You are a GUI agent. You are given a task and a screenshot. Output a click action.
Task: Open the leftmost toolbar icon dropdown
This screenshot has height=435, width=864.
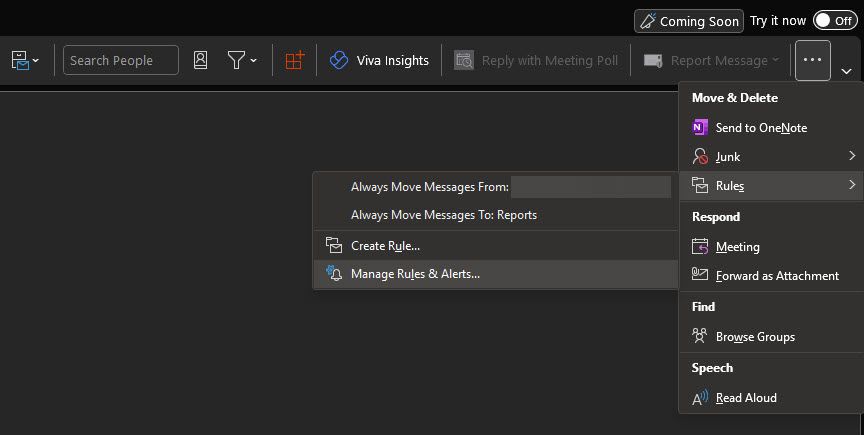coord(25,61)
